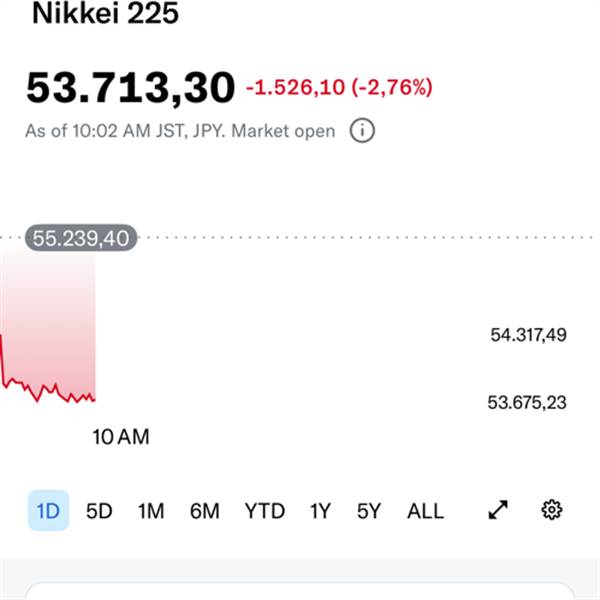
Task: Select the 5Y time range
Action: [369, 511]
